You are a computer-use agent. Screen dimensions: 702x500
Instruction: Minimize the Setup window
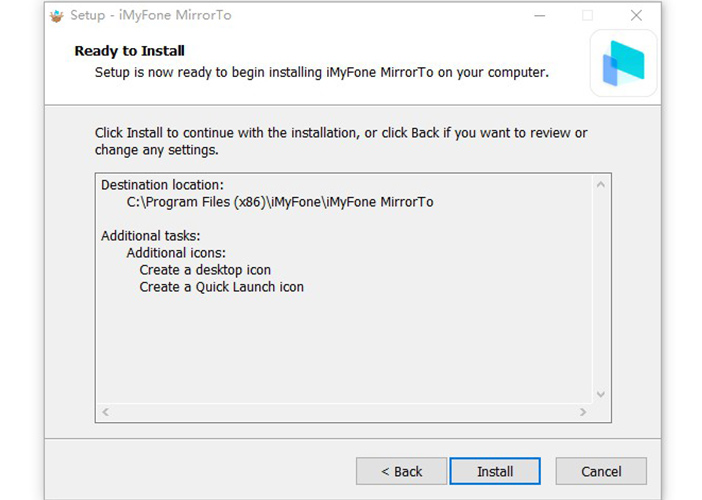coord(540,16)
